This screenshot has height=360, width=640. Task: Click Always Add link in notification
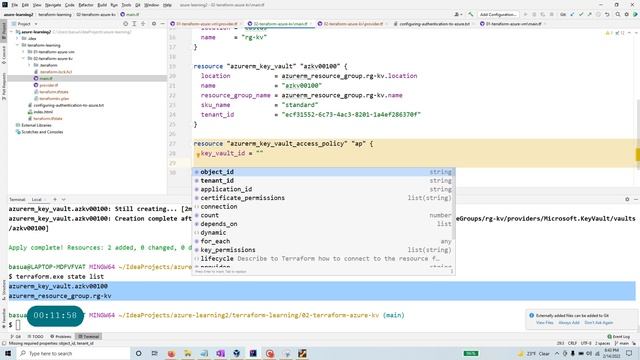tap(569, 322)
